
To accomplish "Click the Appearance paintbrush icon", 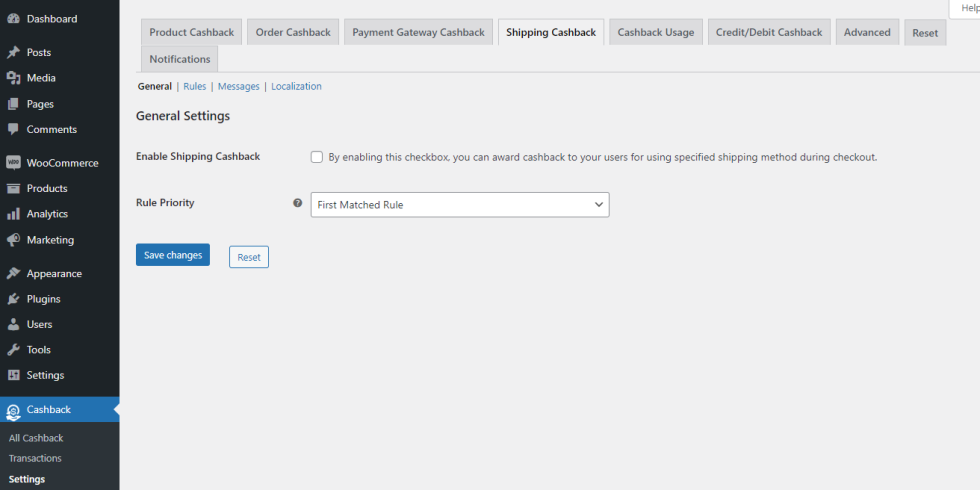I will point(13,274).
